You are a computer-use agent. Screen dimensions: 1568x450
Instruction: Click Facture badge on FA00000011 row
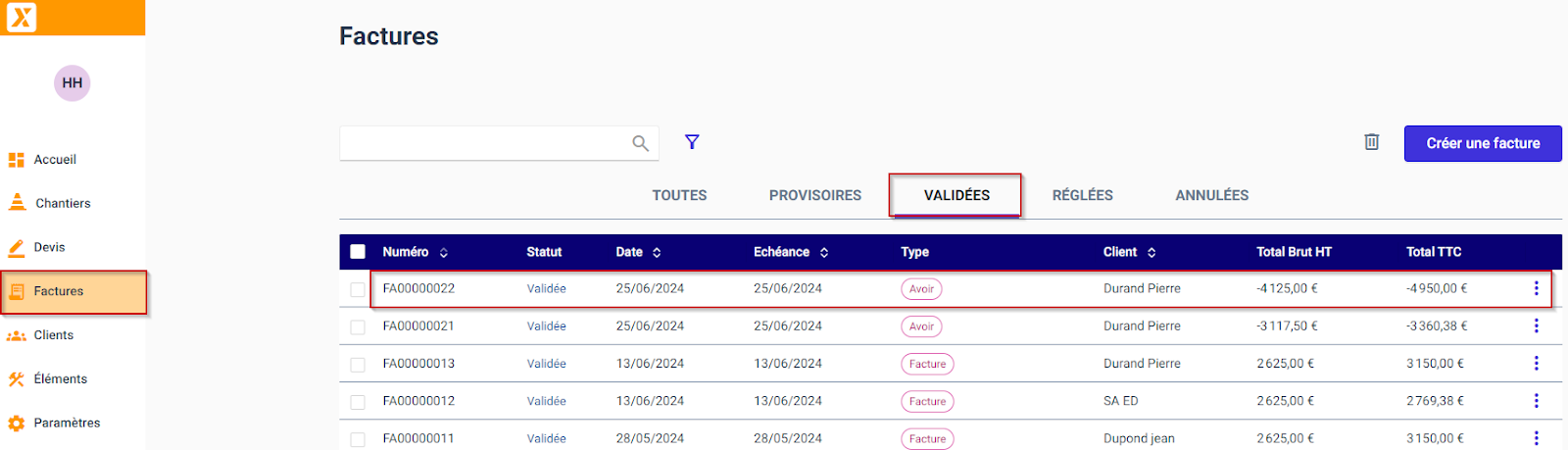point(927,438)
